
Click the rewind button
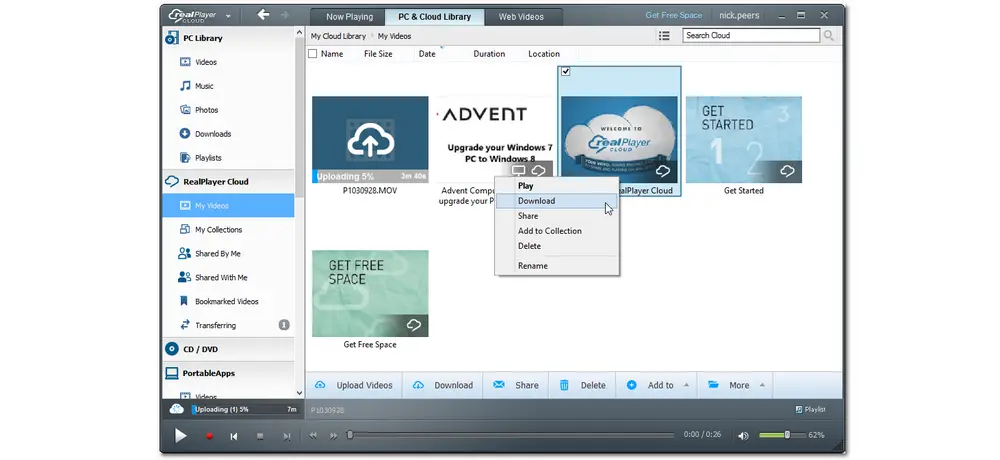313,436
